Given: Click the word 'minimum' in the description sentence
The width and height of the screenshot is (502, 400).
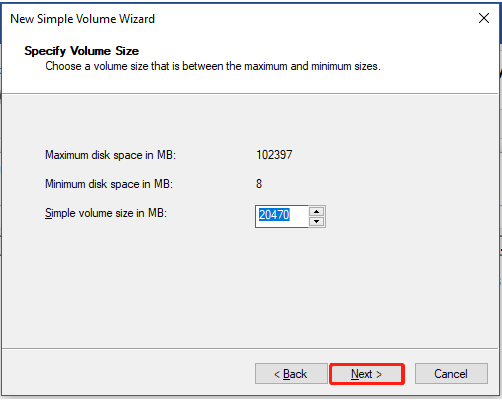Looking at the screenshot, I should pos(331,66).
